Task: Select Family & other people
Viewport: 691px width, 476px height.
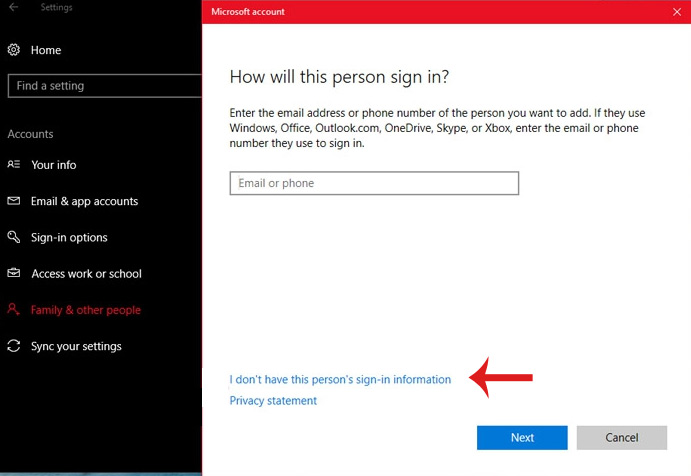Action: coord(86,310)
